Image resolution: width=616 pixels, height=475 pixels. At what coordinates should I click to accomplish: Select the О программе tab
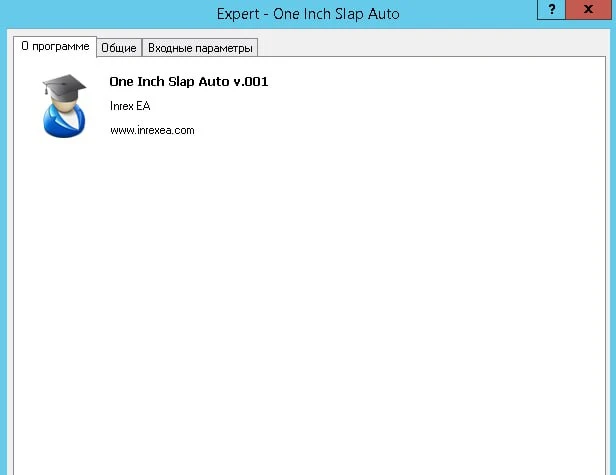(55, 46)
